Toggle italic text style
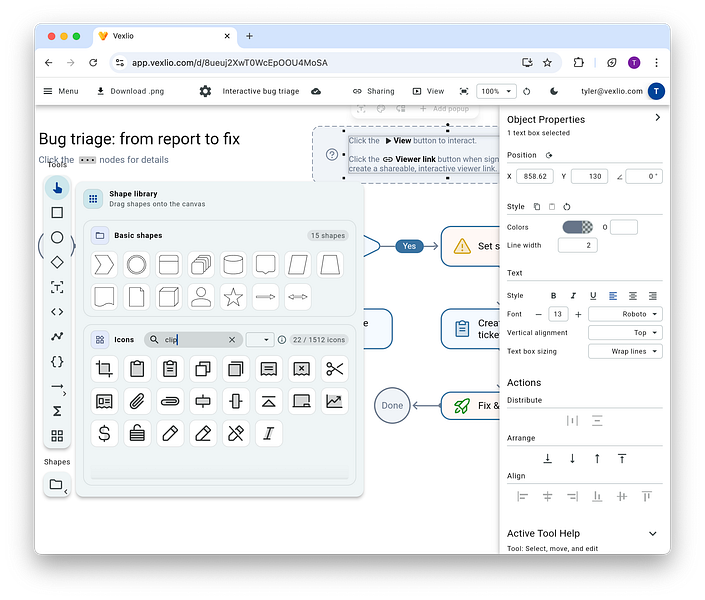 (573, 296)
